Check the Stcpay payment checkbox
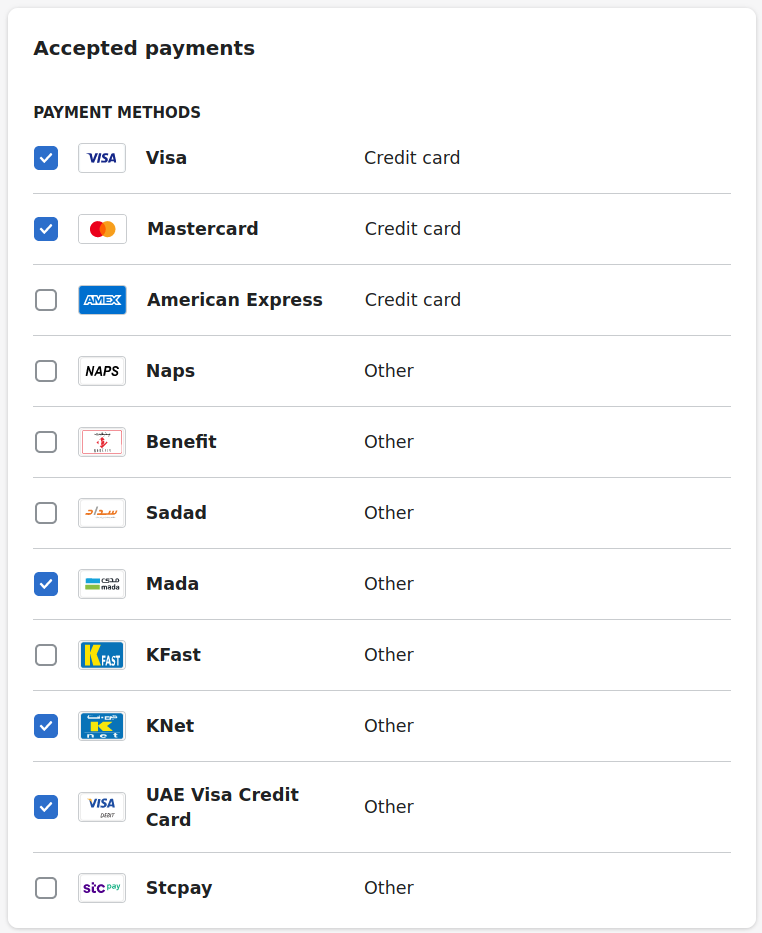 (46, 888)
